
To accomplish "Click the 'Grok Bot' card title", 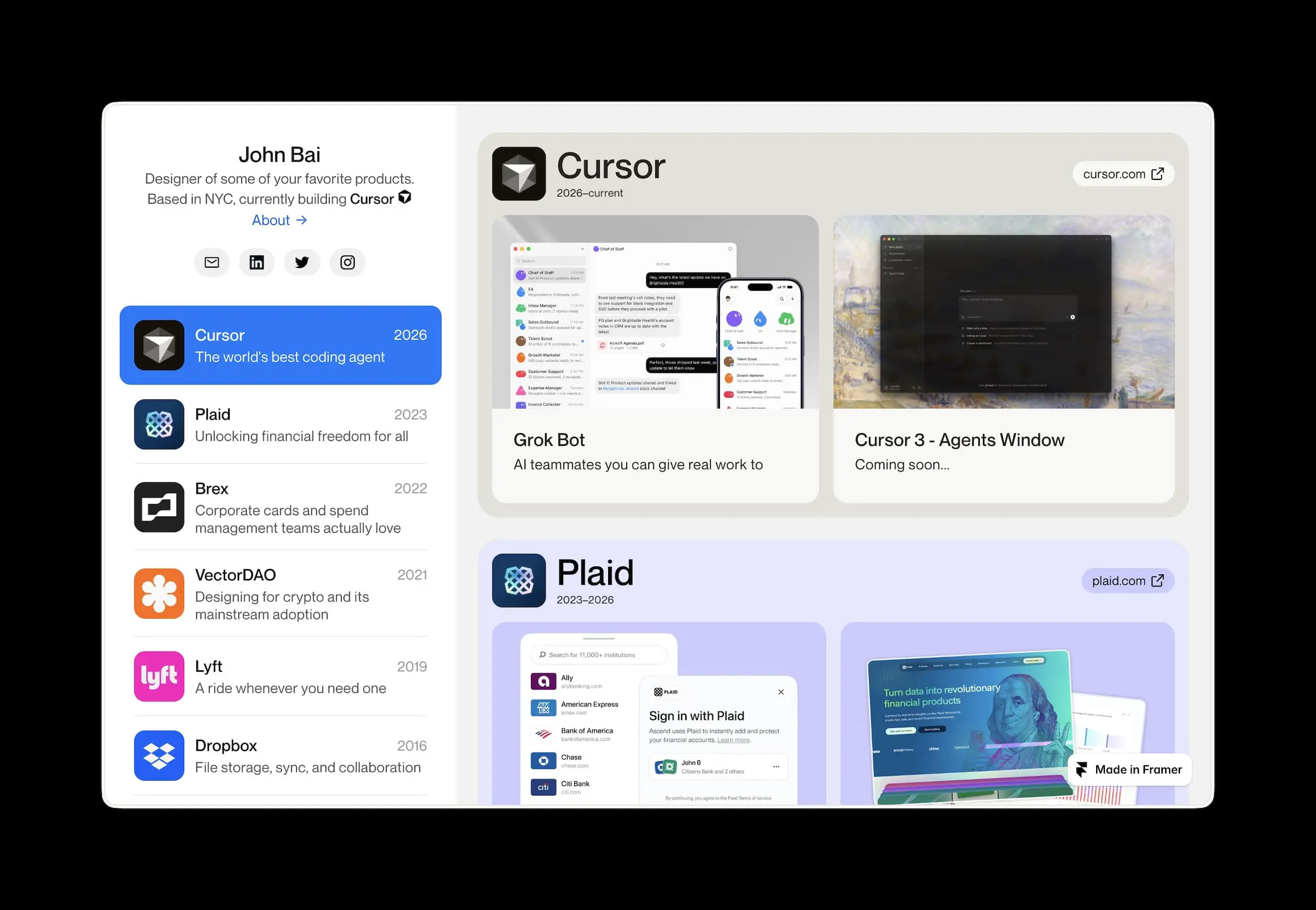I will pyautogui.click(x=549, y=440).
